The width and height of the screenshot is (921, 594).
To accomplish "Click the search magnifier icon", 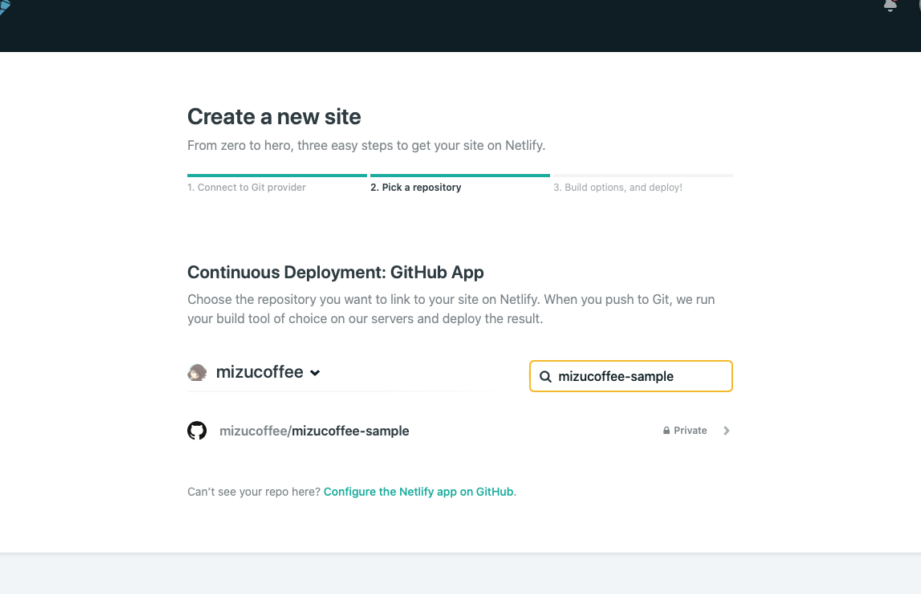I will 545,377.
